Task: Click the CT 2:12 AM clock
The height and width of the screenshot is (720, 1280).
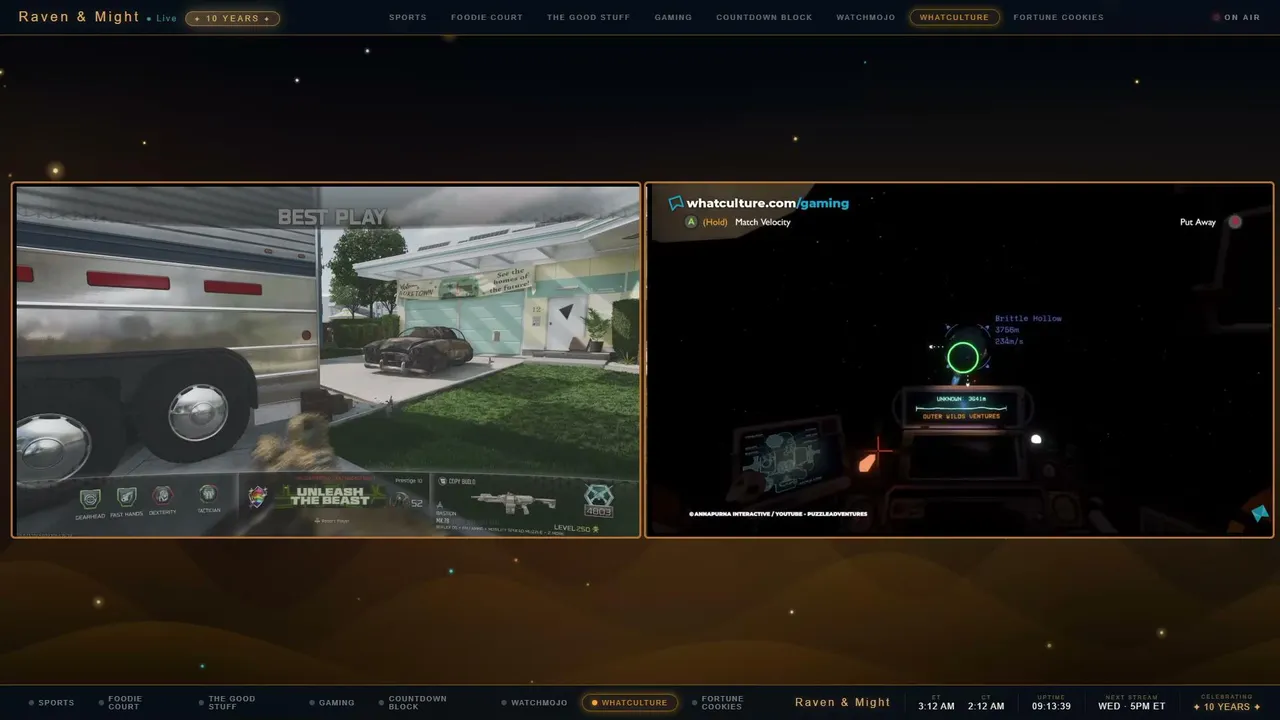Action: tap(986, 703)
